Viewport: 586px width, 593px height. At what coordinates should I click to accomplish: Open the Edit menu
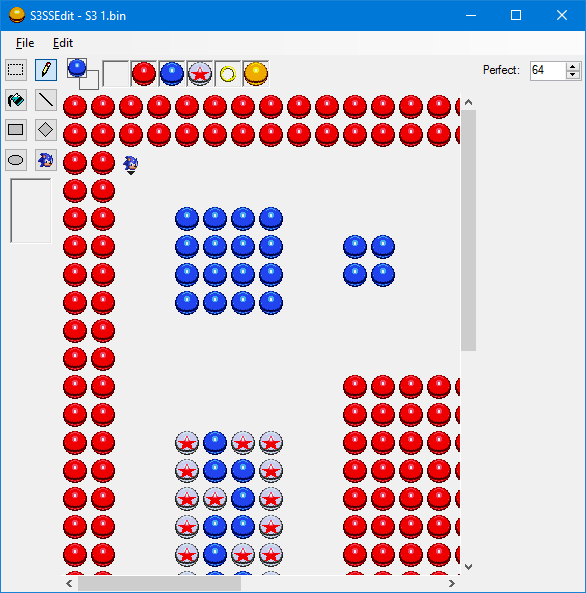pos(63,43)
